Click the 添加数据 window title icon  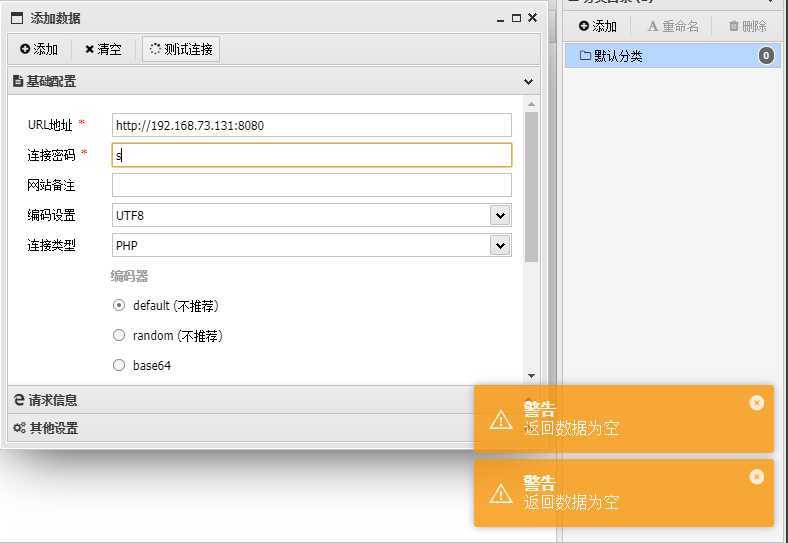(17, 19)
